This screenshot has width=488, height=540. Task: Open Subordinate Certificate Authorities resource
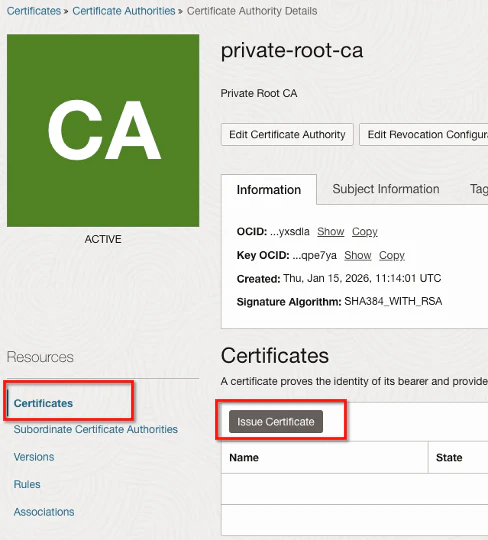(x=96, y=429)
